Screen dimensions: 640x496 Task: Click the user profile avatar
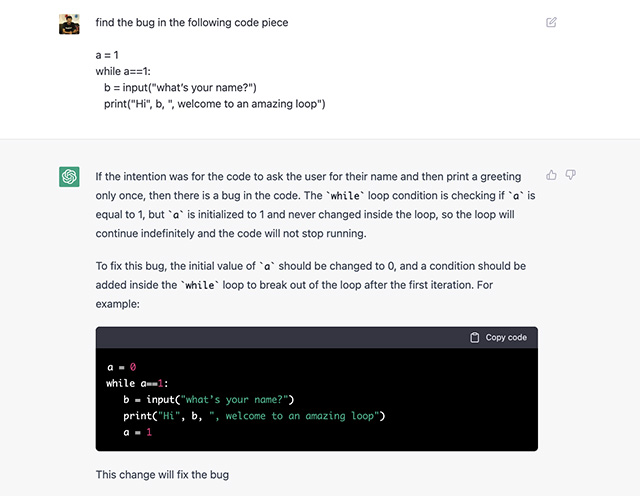pyautogui.click(x=69, y=24)
